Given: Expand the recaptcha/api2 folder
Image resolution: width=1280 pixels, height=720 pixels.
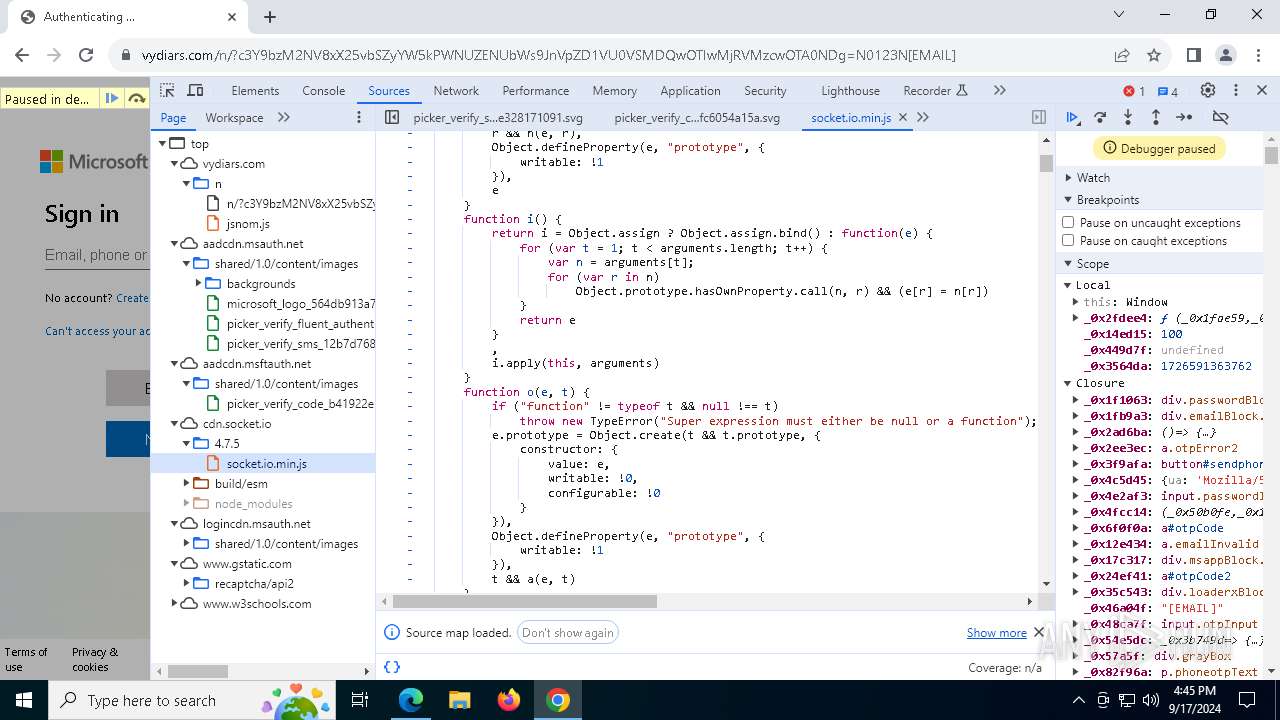Looking at the screenshot, I should 187,583.
